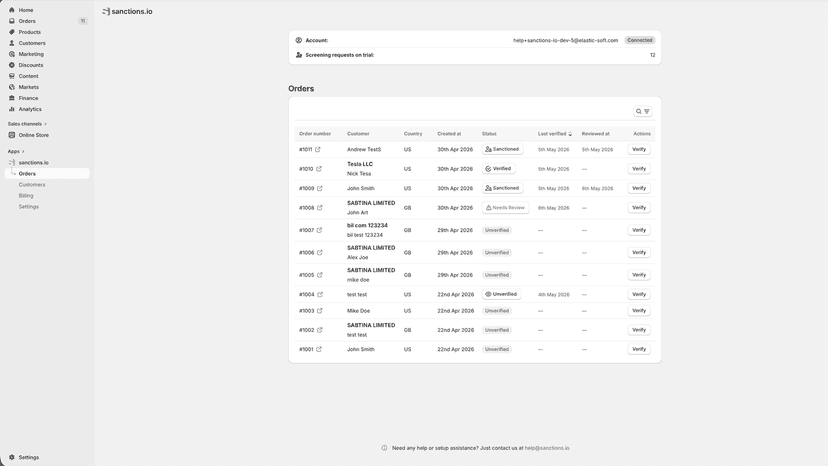The height and width of the screenshot is (466, 828).
Task: Open Customers under sanctions.io app
Action: (x=32, y=185)
